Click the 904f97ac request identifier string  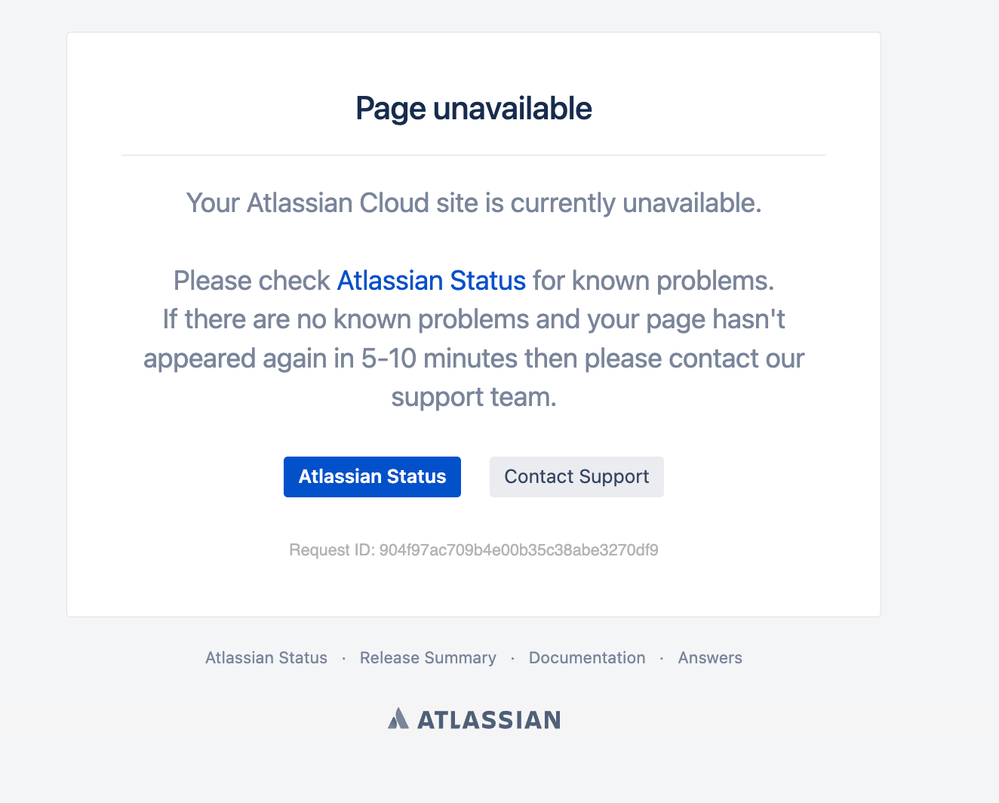click(x=519, y=549)
